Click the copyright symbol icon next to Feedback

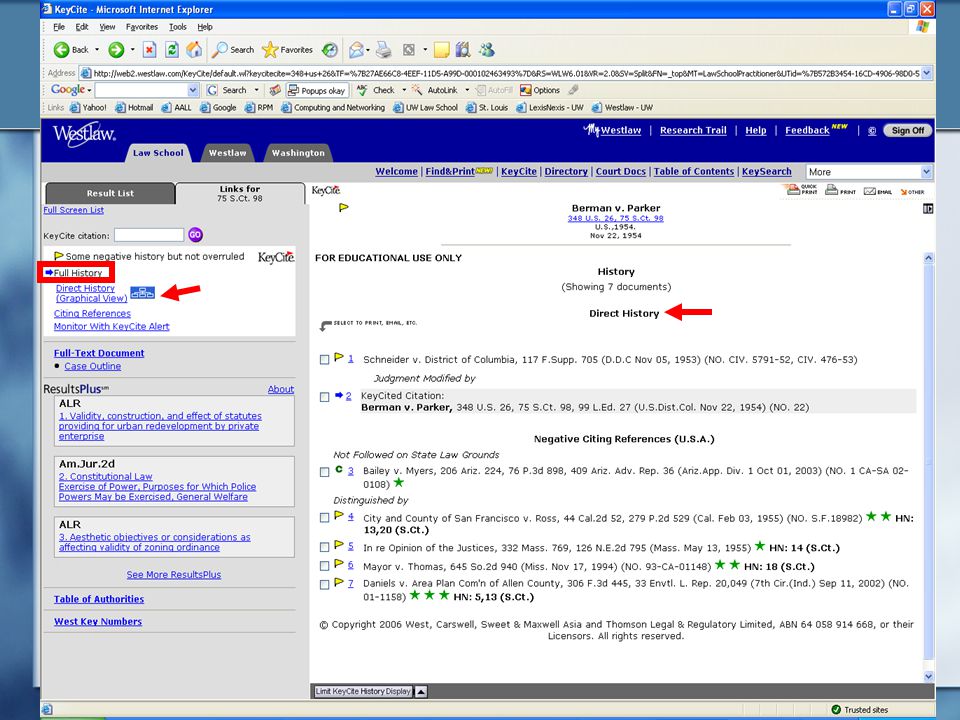(872, 131)
